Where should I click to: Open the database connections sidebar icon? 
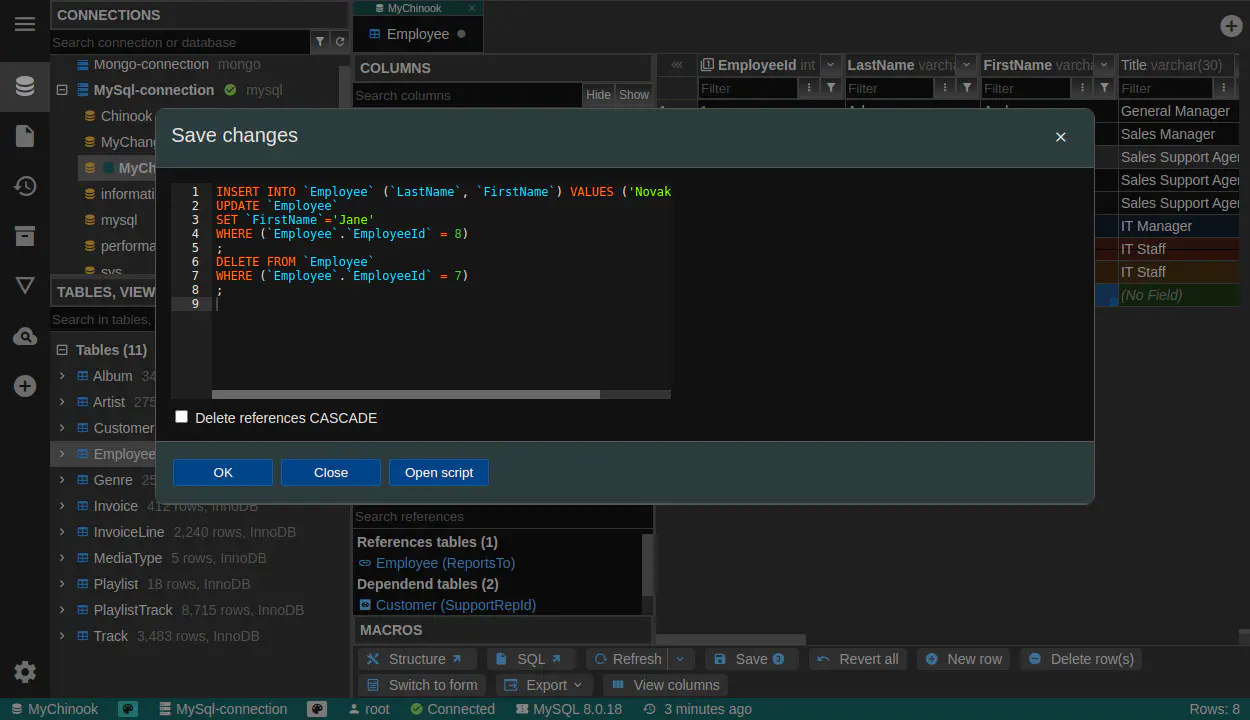[25, 86]
